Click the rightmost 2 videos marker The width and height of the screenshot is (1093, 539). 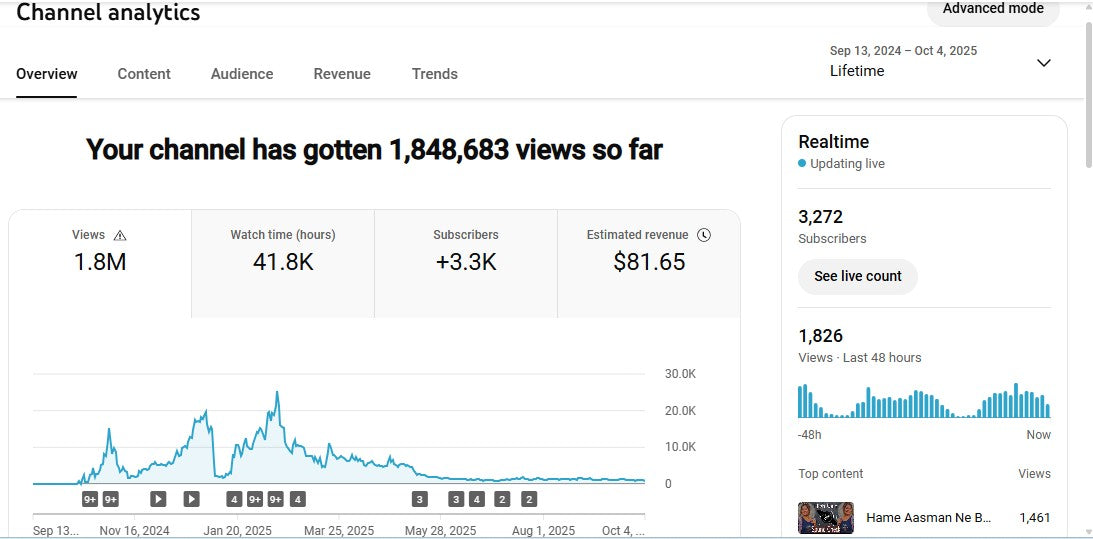[x=529, y=499]
